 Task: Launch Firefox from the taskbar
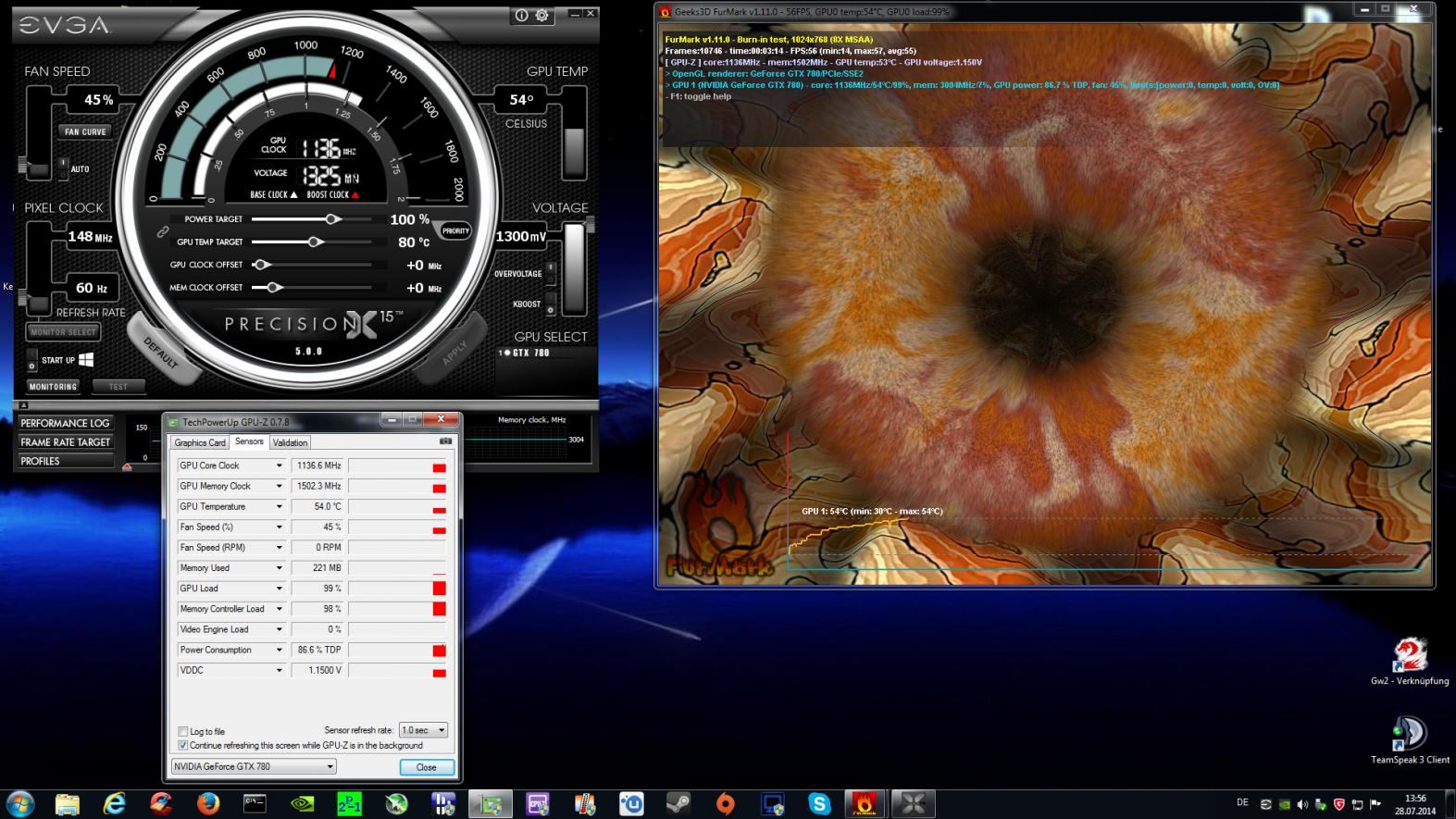pyautogui.click(x=208, y=803)
